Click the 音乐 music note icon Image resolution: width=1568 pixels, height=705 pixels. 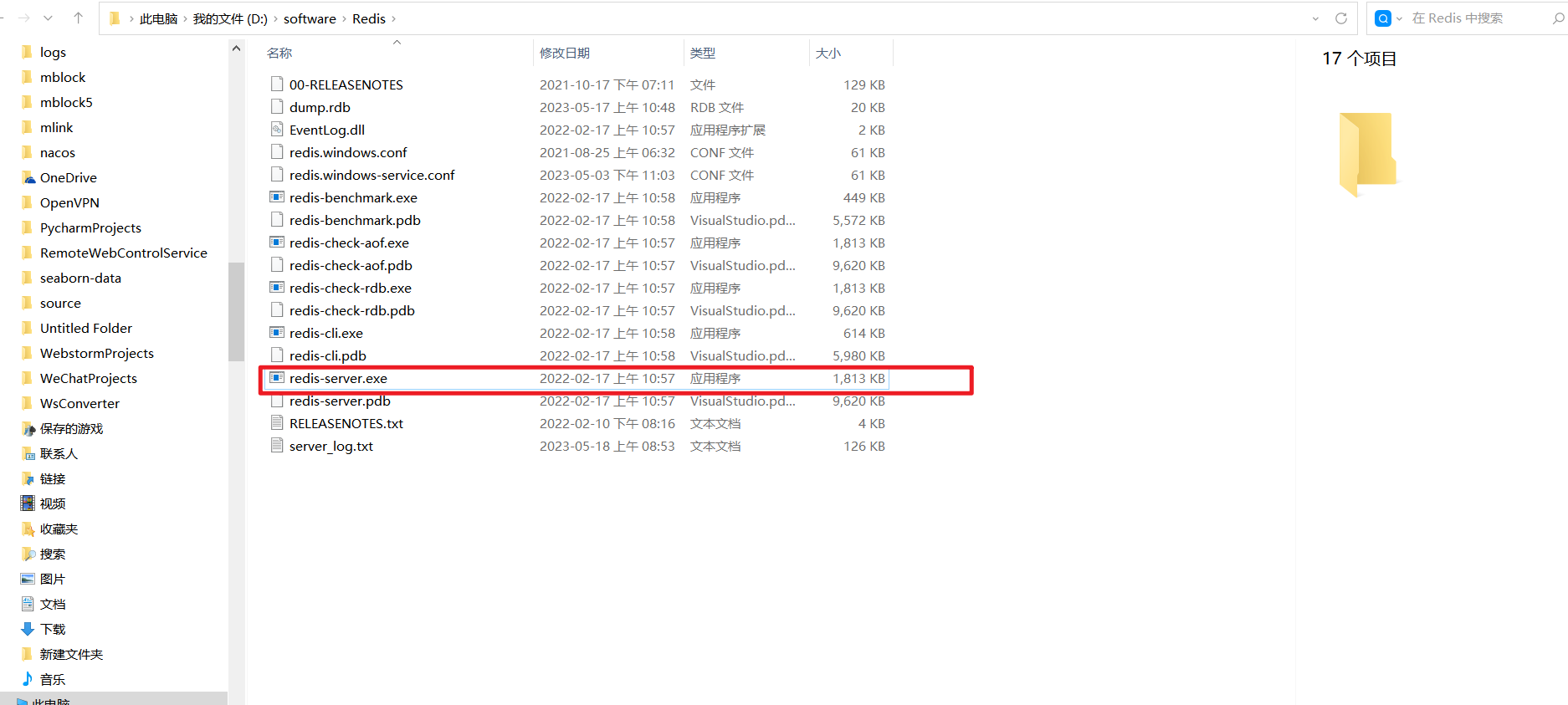click(x=28, y=679)
